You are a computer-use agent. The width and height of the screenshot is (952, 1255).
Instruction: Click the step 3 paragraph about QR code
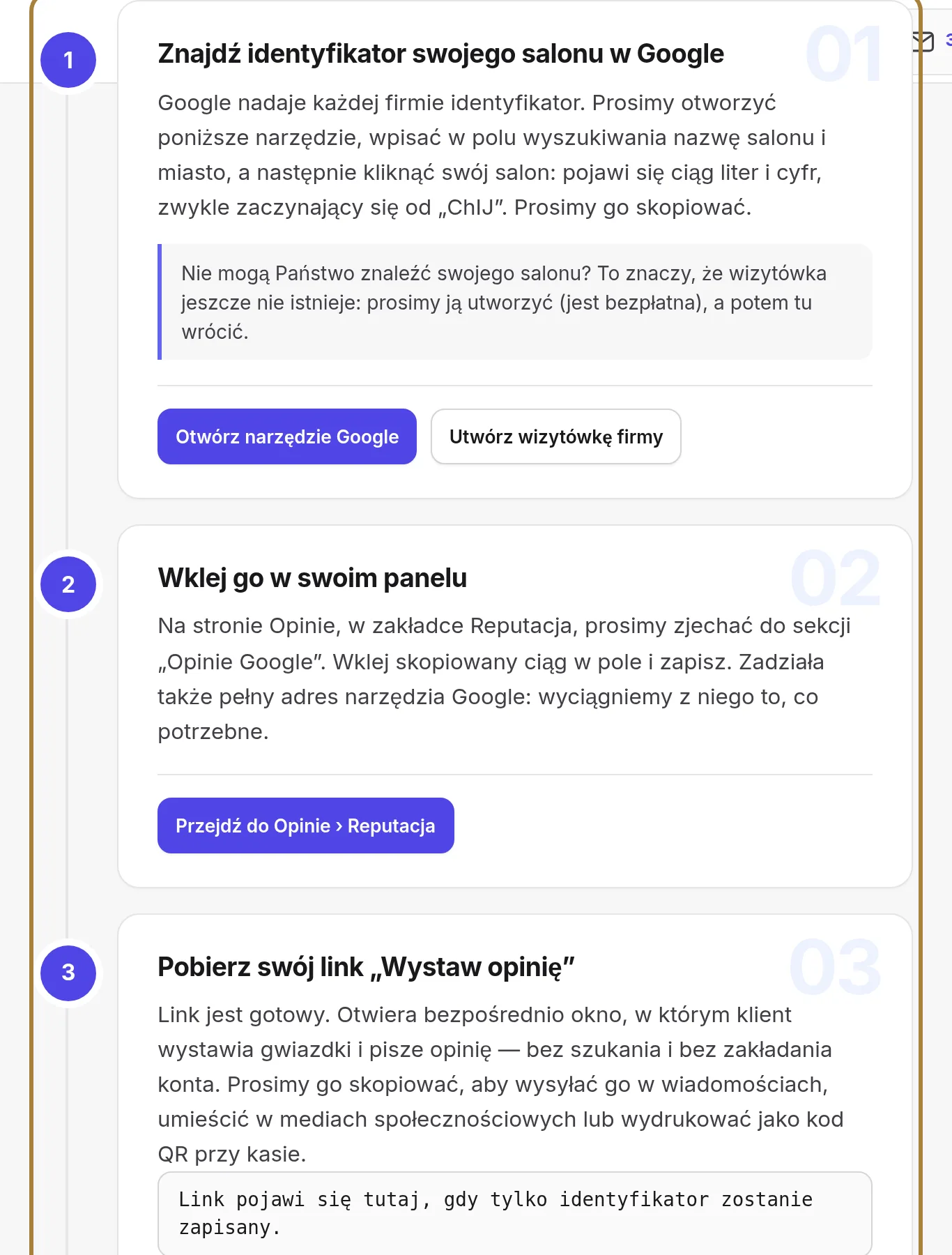tap(500, 1084)
